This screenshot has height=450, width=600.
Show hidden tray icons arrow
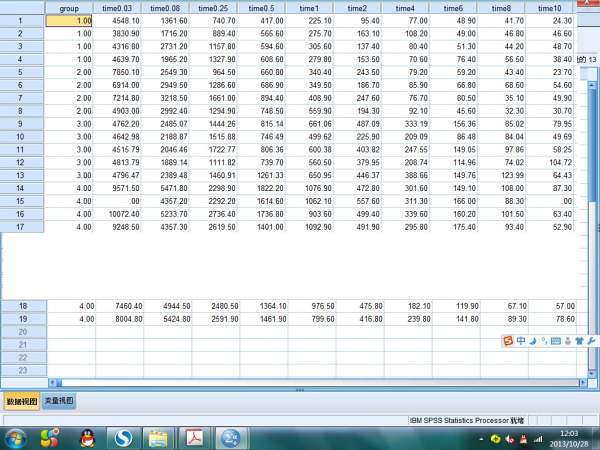481,440
